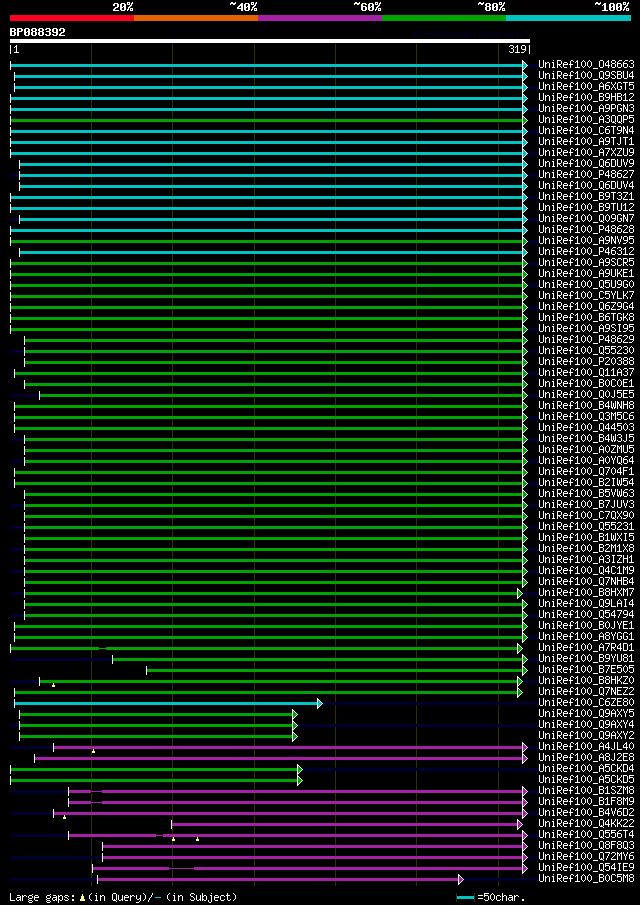Select the BP088392 query name
The width and height of the screenshot is (640, 905).
coord(38,32)
